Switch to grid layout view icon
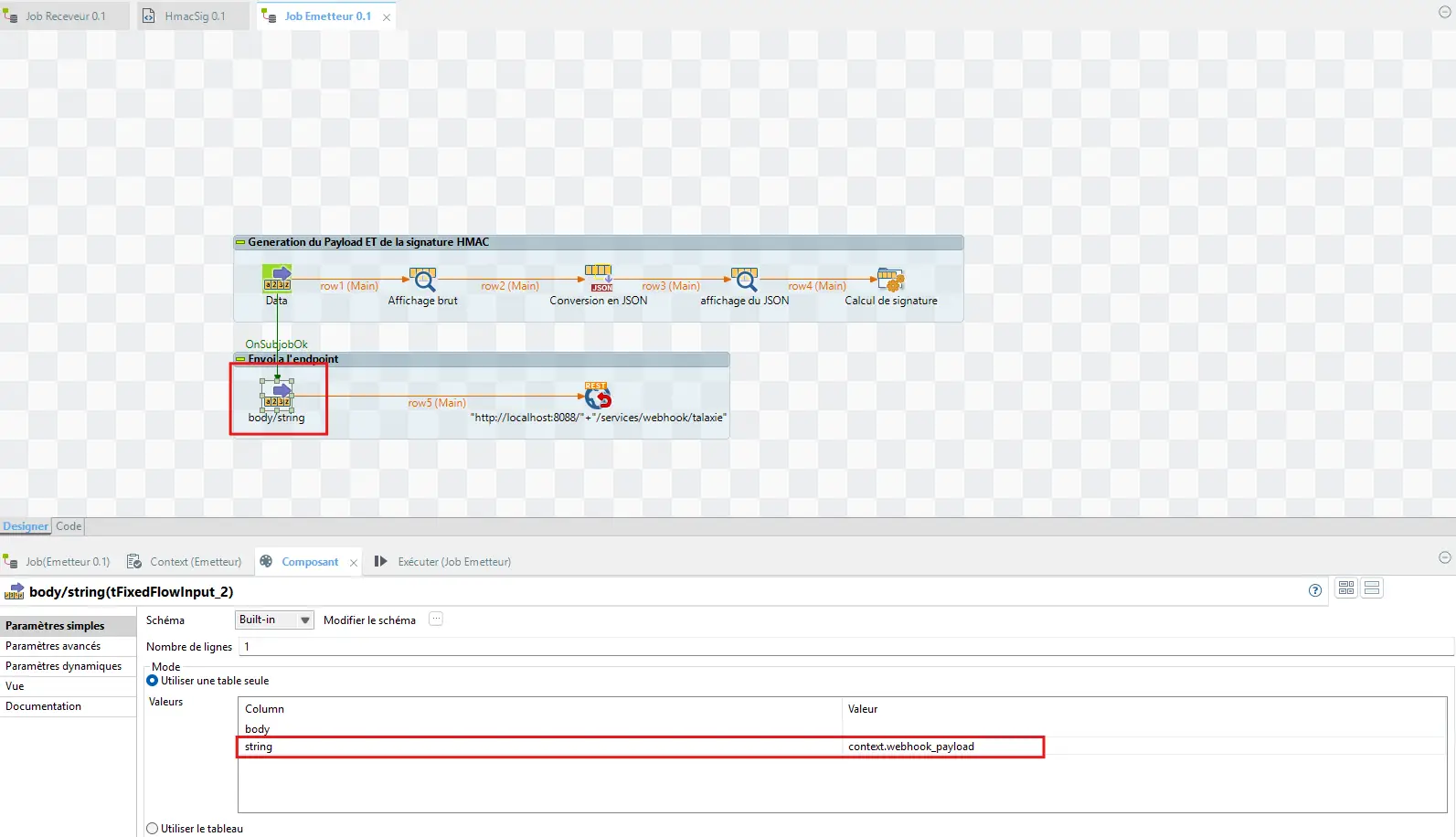The width and height of the screenshot is (1456, 837). click(x=1346, y=588)
